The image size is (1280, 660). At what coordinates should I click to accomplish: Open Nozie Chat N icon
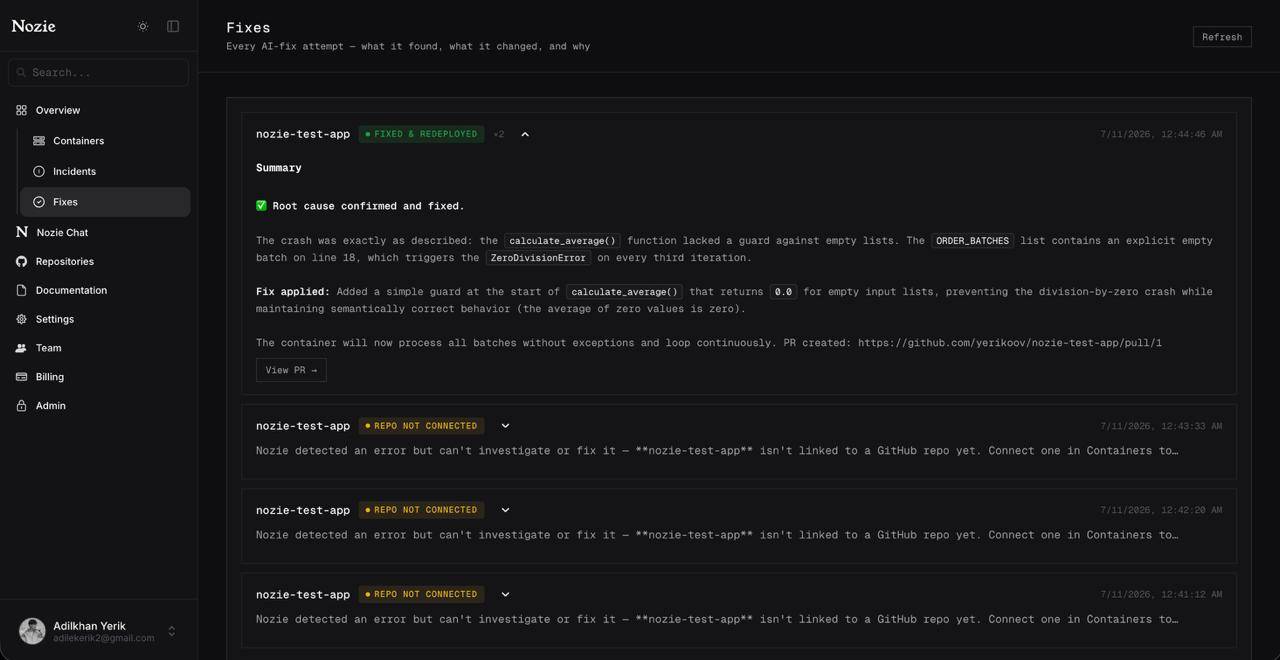pos(21,232)
